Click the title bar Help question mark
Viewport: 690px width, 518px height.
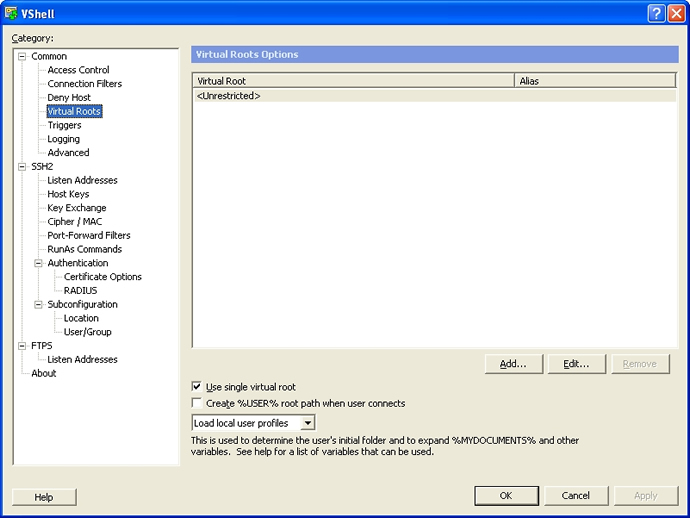pyautogui.click(x=656, y=14)
